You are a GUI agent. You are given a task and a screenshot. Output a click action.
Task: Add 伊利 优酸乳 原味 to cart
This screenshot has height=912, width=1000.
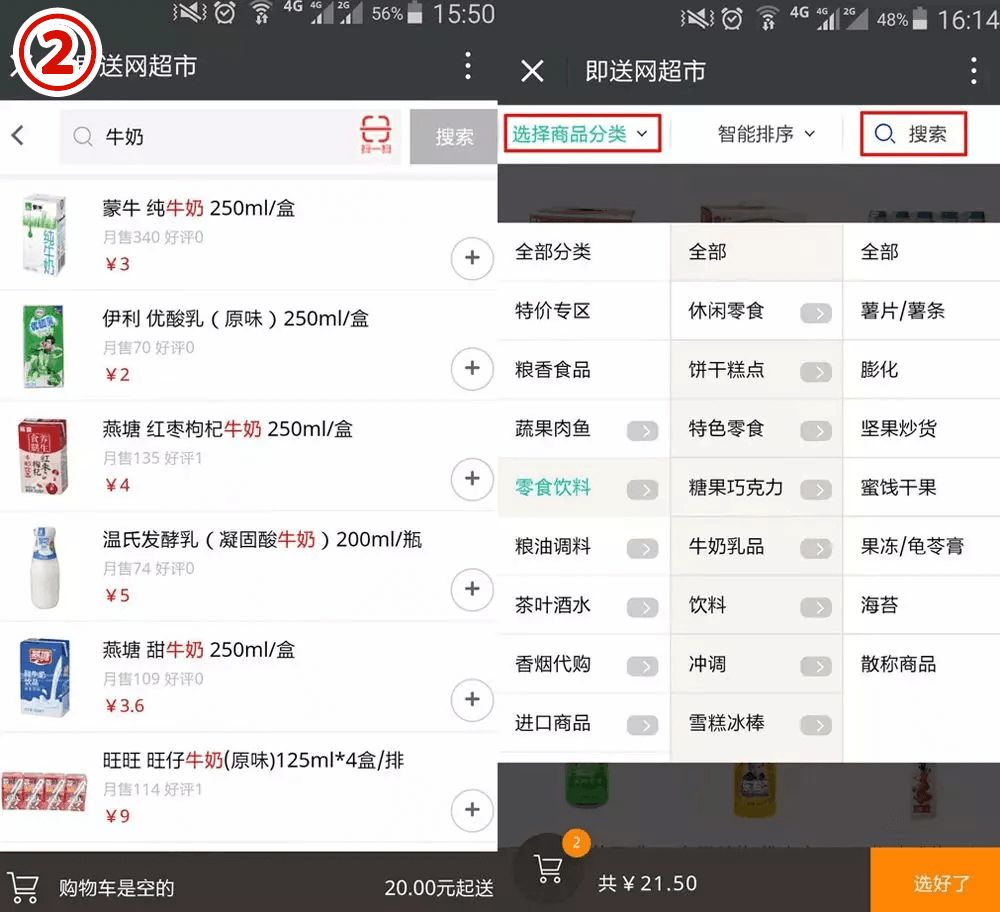[472, 368]
